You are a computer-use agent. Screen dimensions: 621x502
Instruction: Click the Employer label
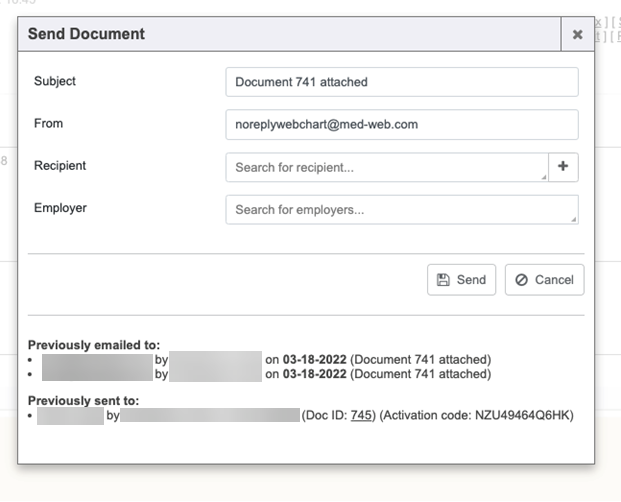tap(60, 208)
